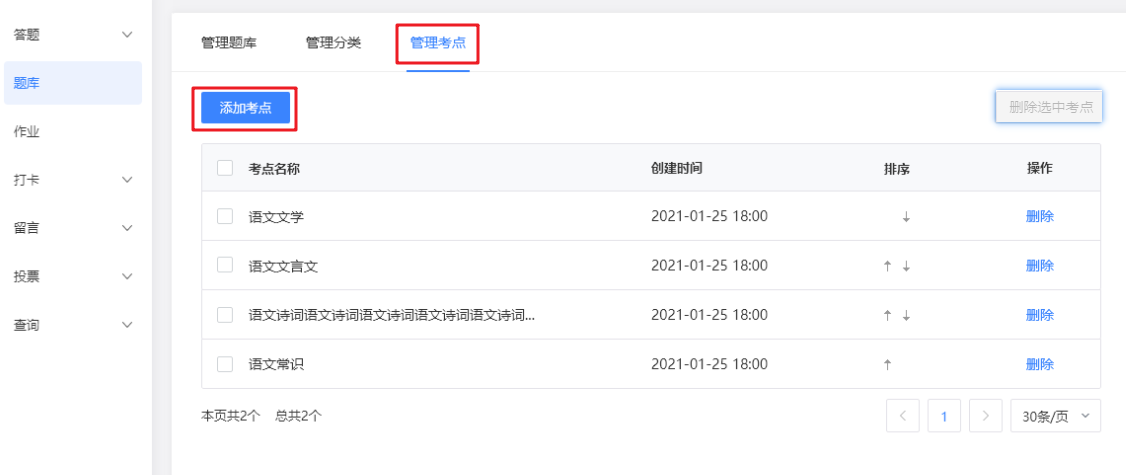Switch to the 管理题库 tab
1126x475 pixels.
coord(229,43)
